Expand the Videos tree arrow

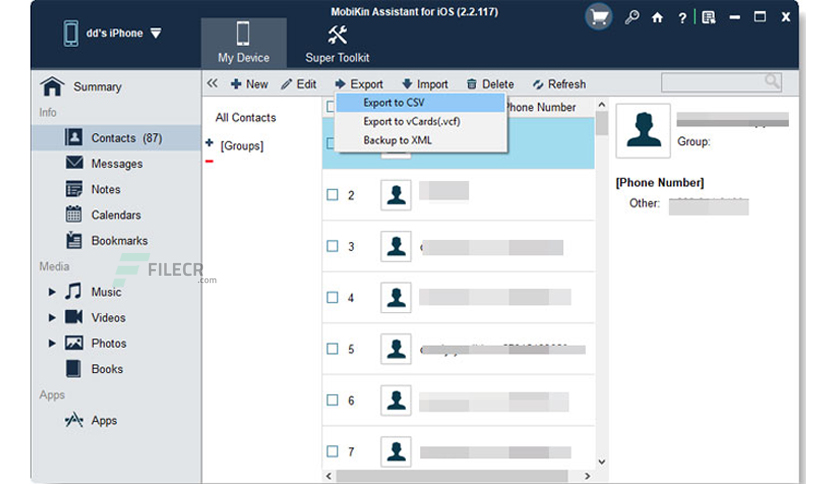coord(52,317)
